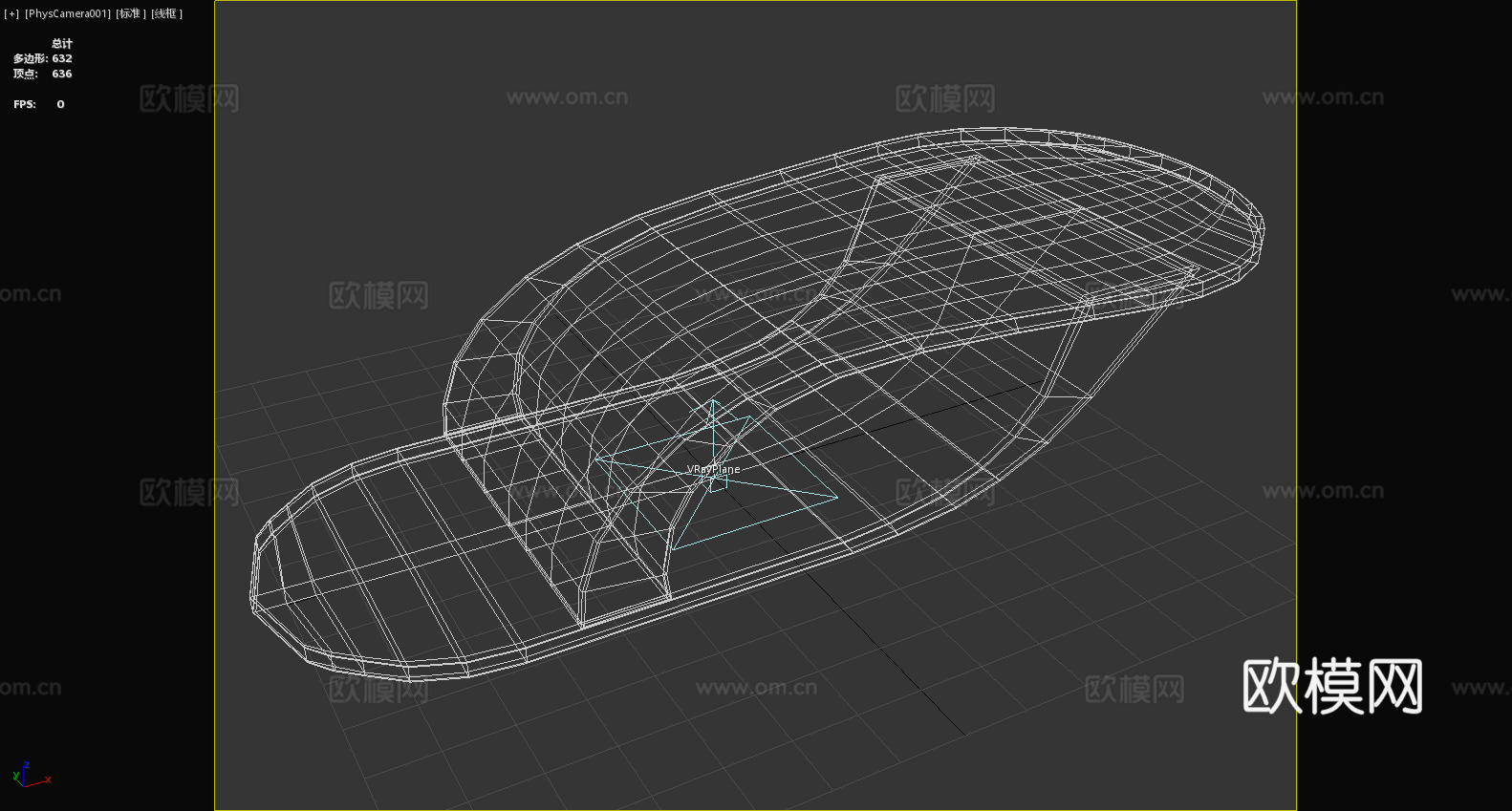Click the polygon count 632 statistic
1512x811 pixels.
[x=62, y=58]
